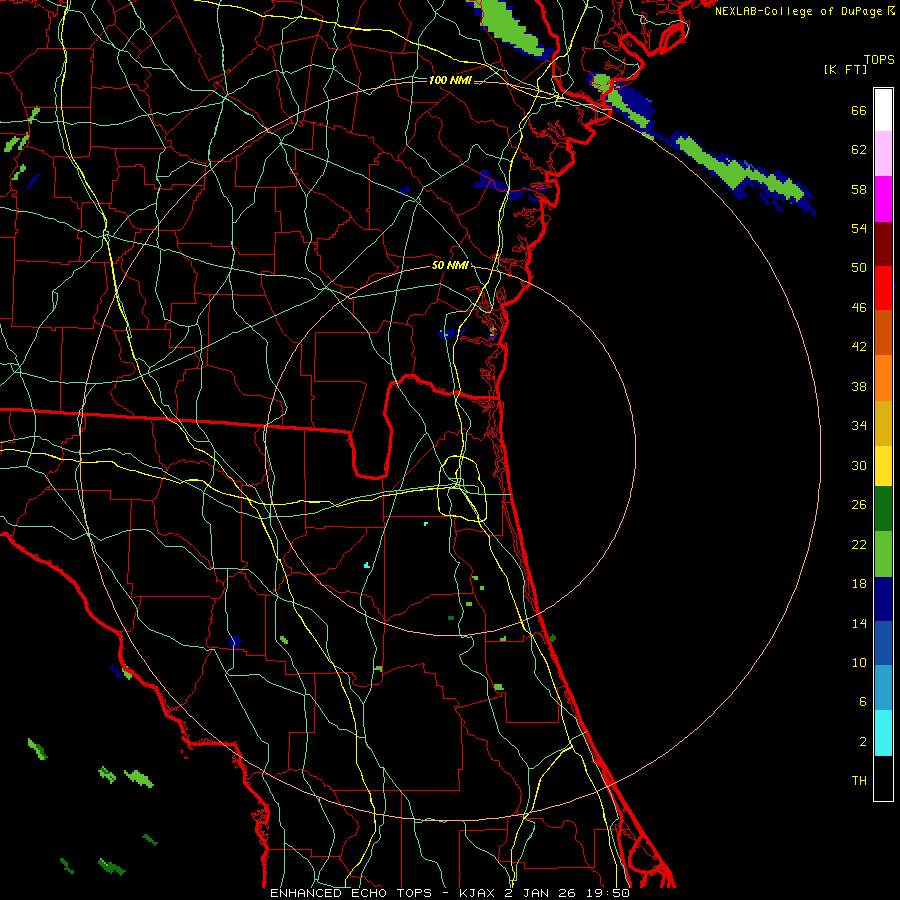The height and width of the screenshot is (900, 900).
Task: Click the gold 34 kft legend swatch
Action: point(883,423)
